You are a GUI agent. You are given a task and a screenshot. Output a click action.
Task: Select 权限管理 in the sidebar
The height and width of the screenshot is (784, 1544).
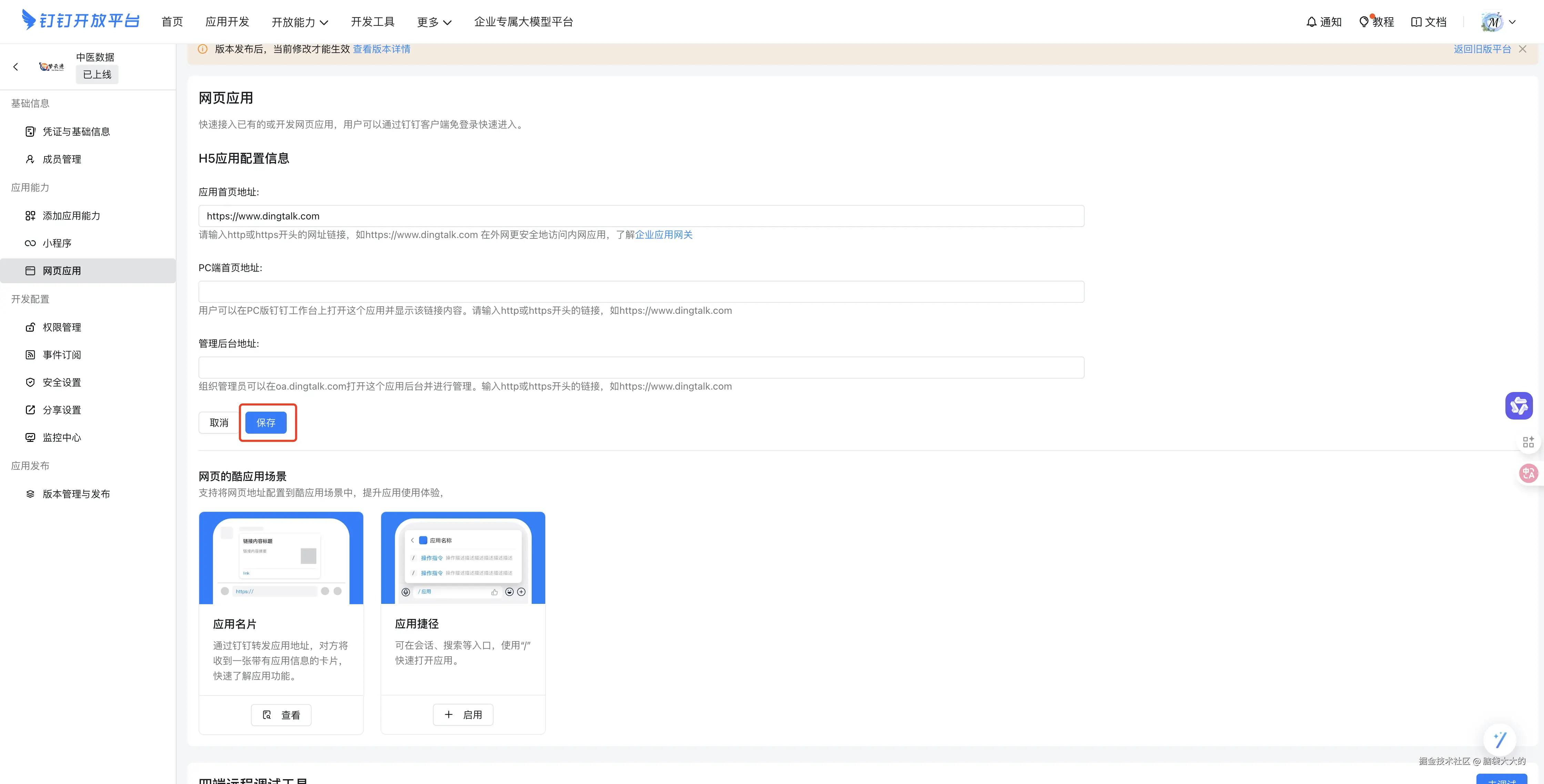pos(62,327)
